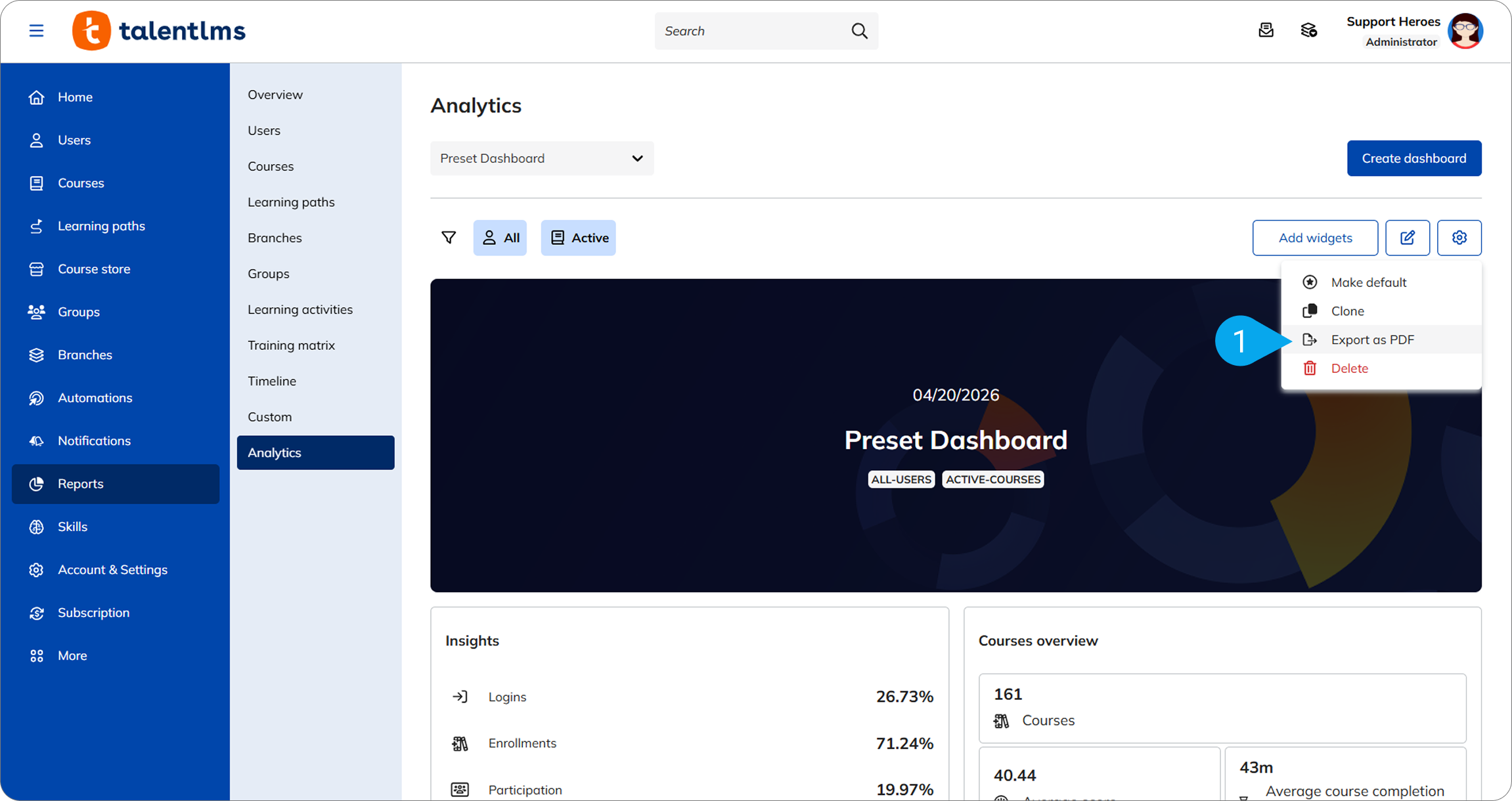Open the user profile avatar
The height and width of the screenshot is (801, 1512).
pyautogui.click(x=1465, y=31)
